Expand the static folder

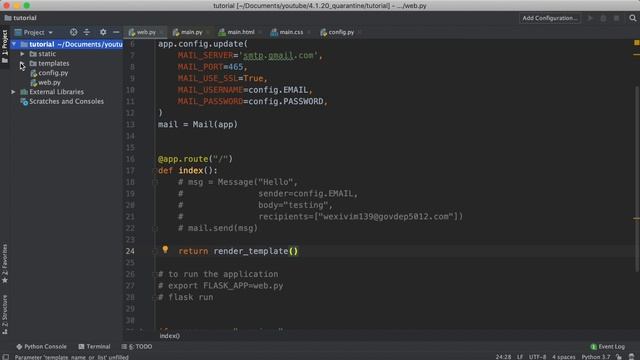pos(22,54)
